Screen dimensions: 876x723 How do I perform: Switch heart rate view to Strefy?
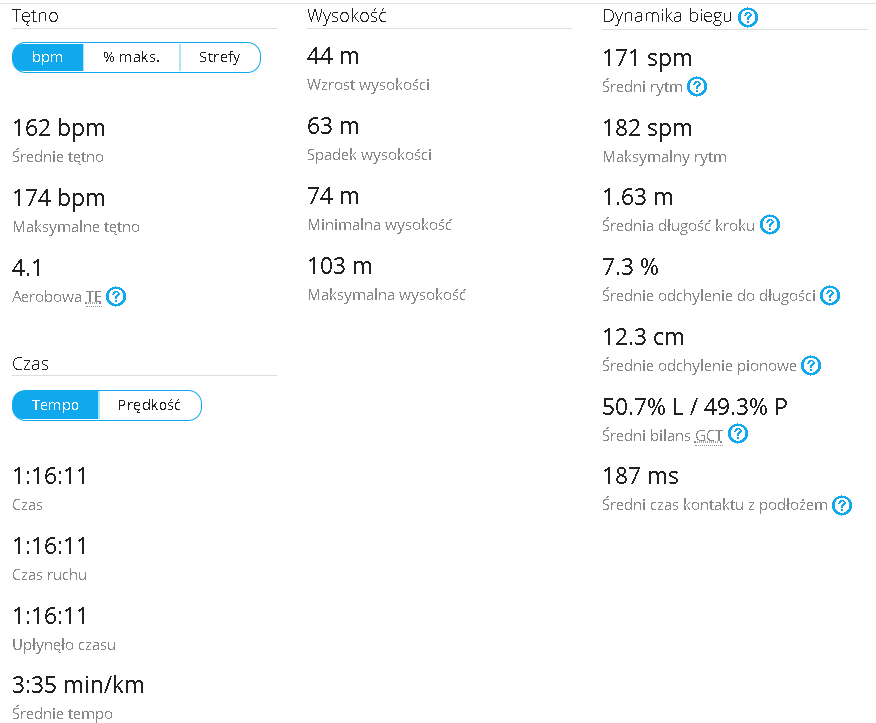tap(220, 57)
